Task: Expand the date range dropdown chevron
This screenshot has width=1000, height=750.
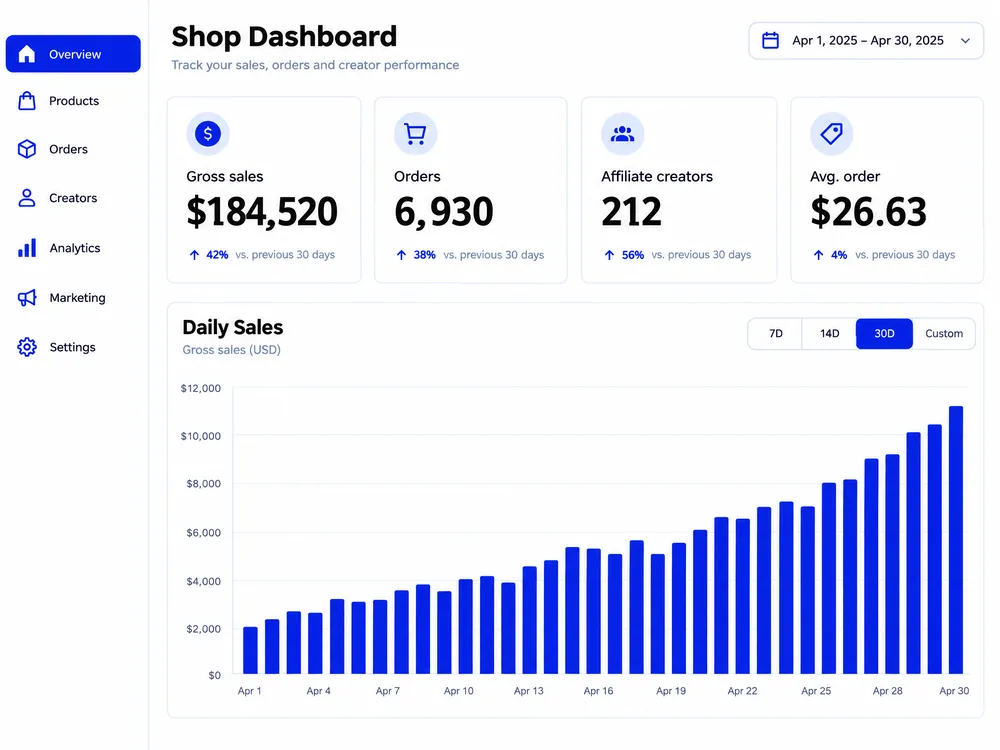Action: pos(966,41)
